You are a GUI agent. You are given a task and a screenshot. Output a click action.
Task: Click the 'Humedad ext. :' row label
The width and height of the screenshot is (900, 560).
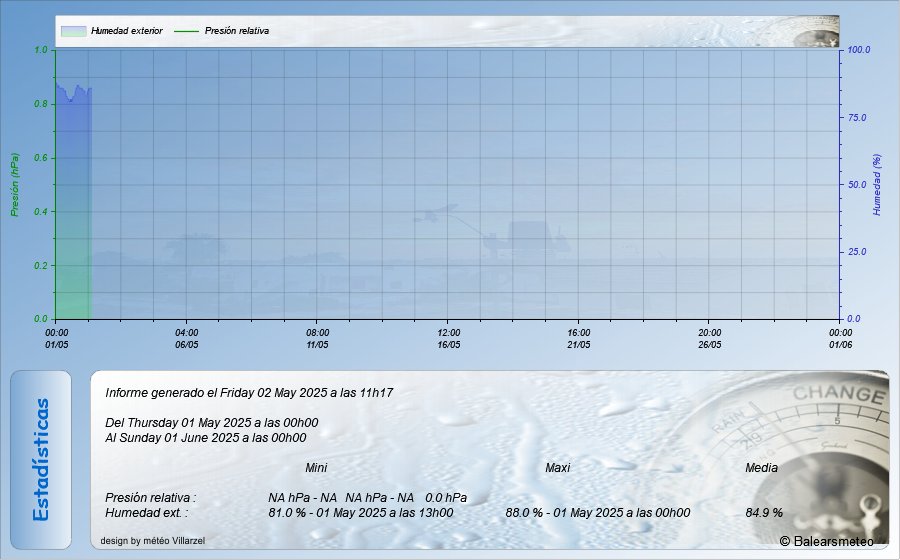point(146,512)
